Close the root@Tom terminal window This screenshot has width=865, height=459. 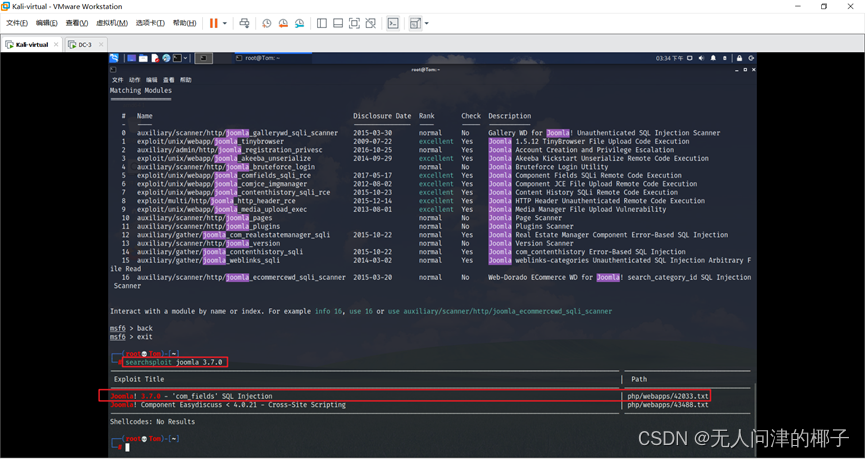click(x=754, y=70)
